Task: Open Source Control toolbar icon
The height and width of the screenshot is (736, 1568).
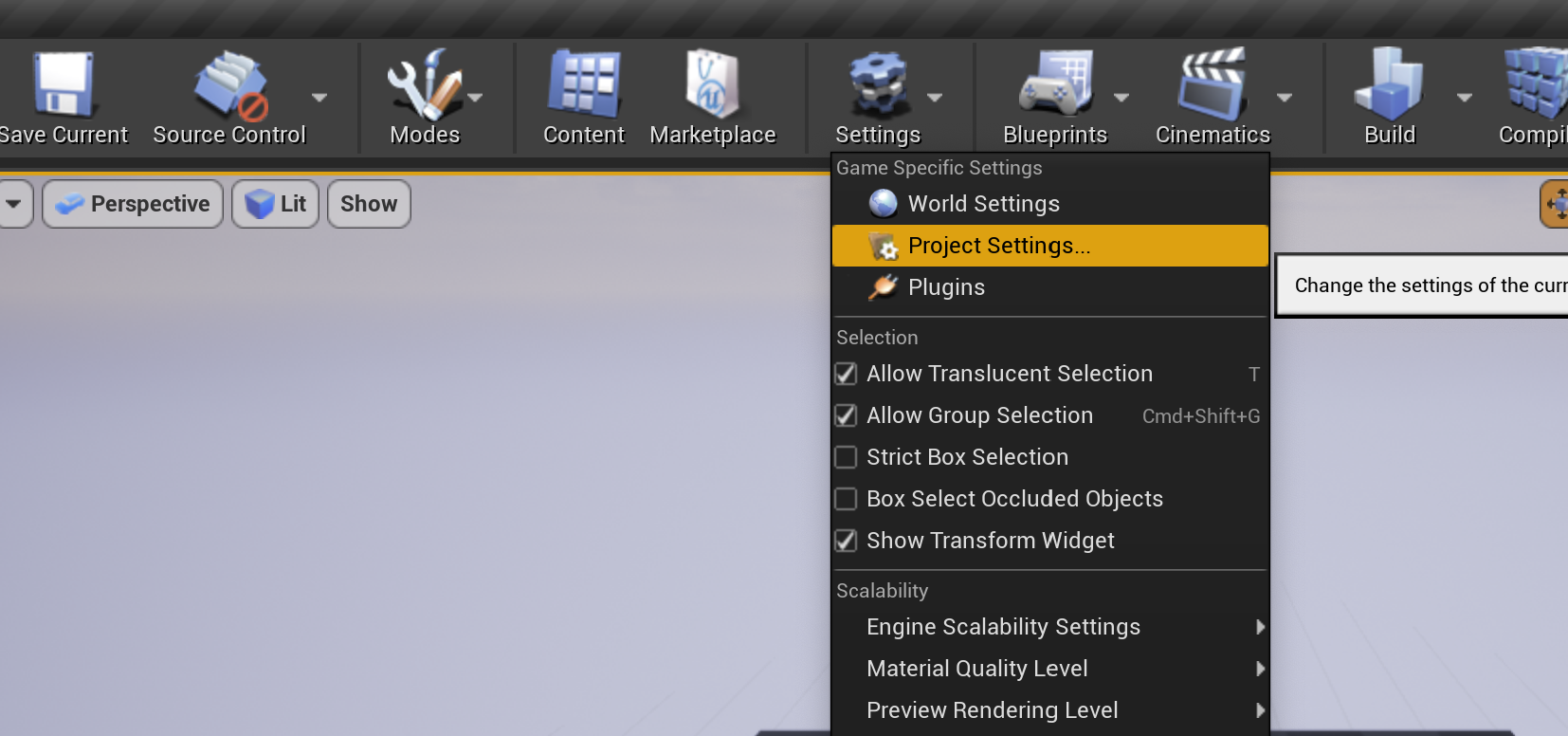Action: (x=230, y=84)
